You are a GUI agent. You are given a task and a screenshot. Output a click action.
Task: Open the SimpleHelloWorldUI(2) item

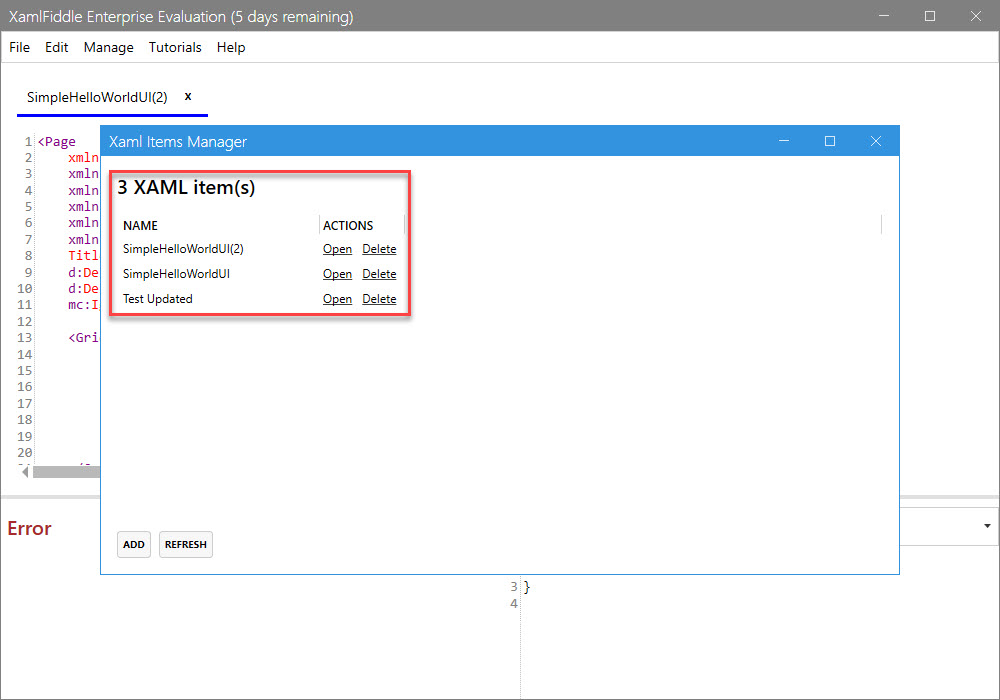point(337,249)
